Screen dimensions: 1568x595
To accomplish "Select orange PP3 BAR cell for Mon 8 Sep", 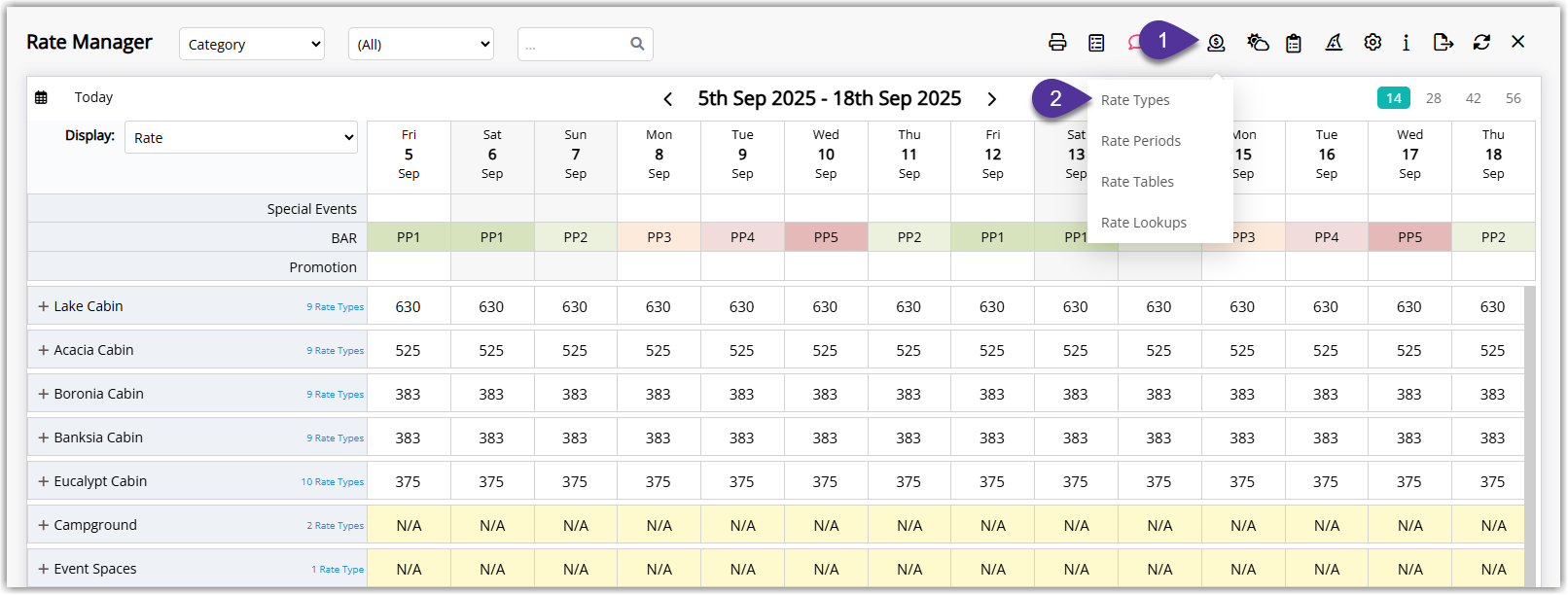I will [x=659, y=237].
